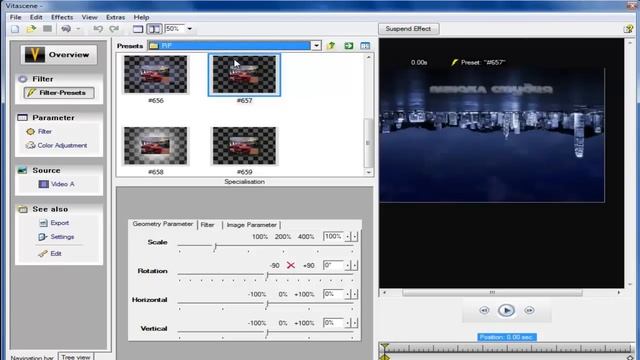Click the Scale 100% value field
Image resolution: width=640 pixels, height=360 pixels.
[x=333, y=236]
